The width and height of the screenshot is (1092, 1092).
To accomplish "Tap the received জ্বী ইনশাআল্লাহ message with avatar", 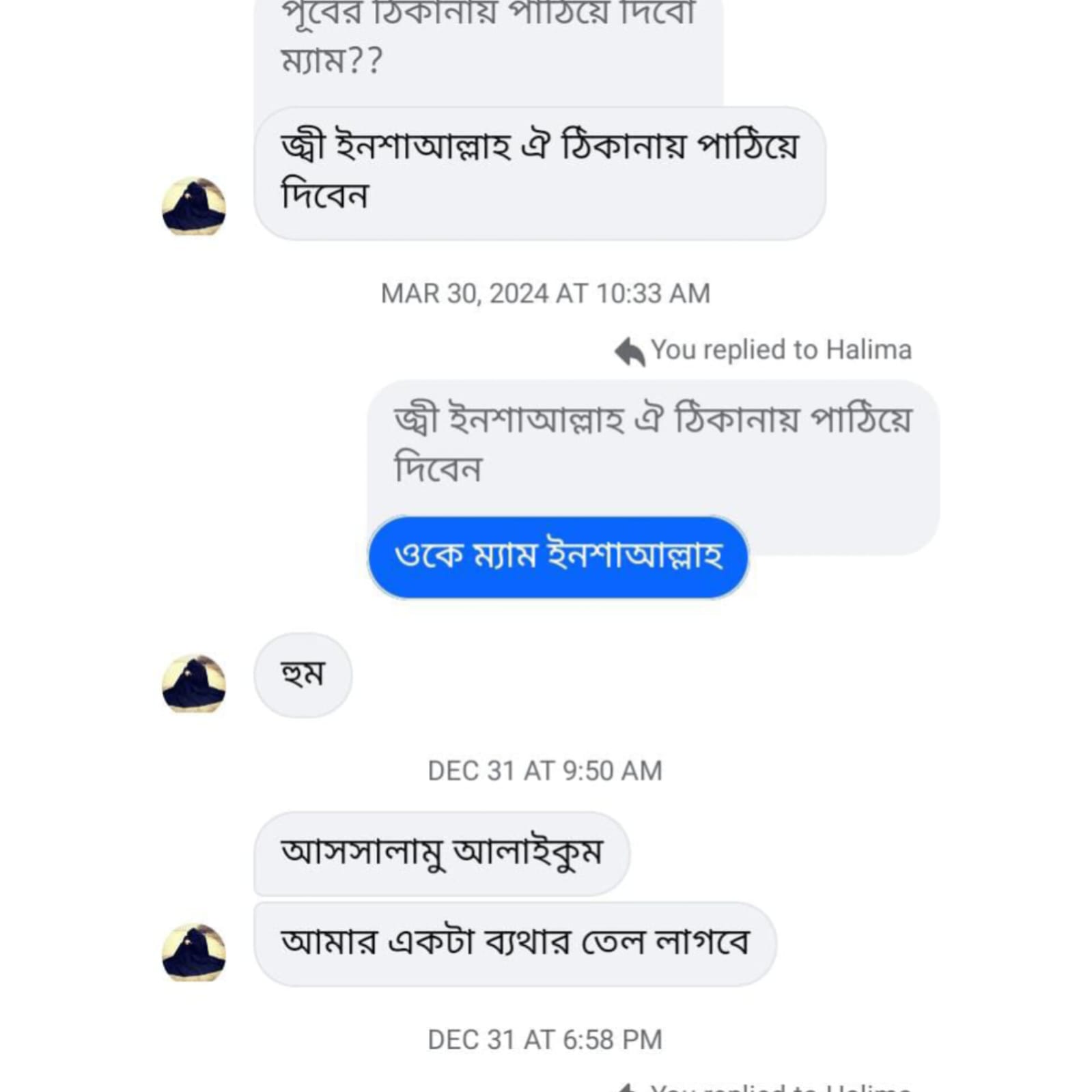I will tap(540, 172).
